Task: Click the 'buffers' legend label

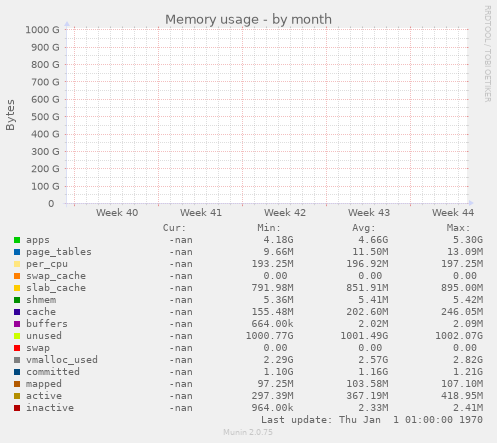Action: [x=47, y=324]
